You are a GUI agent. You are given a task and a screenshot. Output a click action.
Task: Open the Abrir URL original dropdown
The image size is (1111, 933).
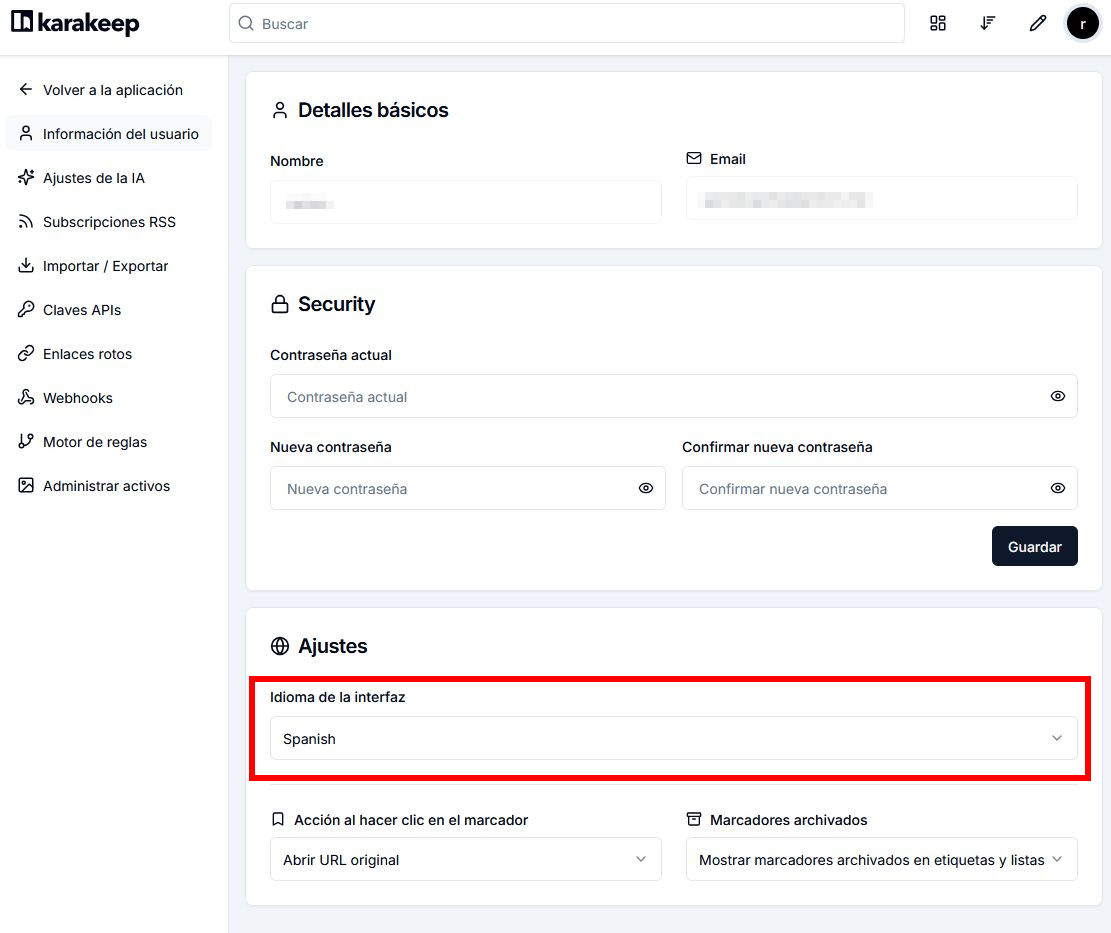click(x=465, y=860)
